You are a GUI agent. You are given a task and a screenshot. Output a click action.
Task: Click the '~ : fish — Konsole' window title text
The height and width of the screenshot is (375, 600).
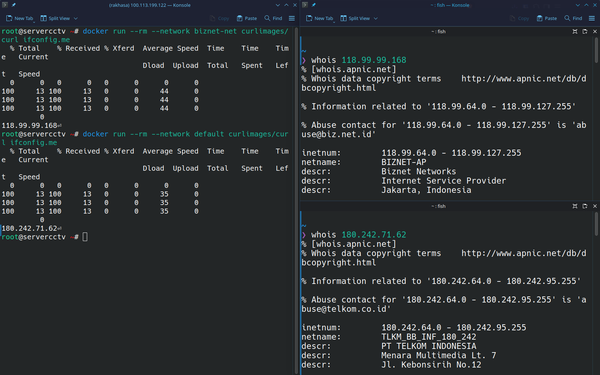point(450,5)
